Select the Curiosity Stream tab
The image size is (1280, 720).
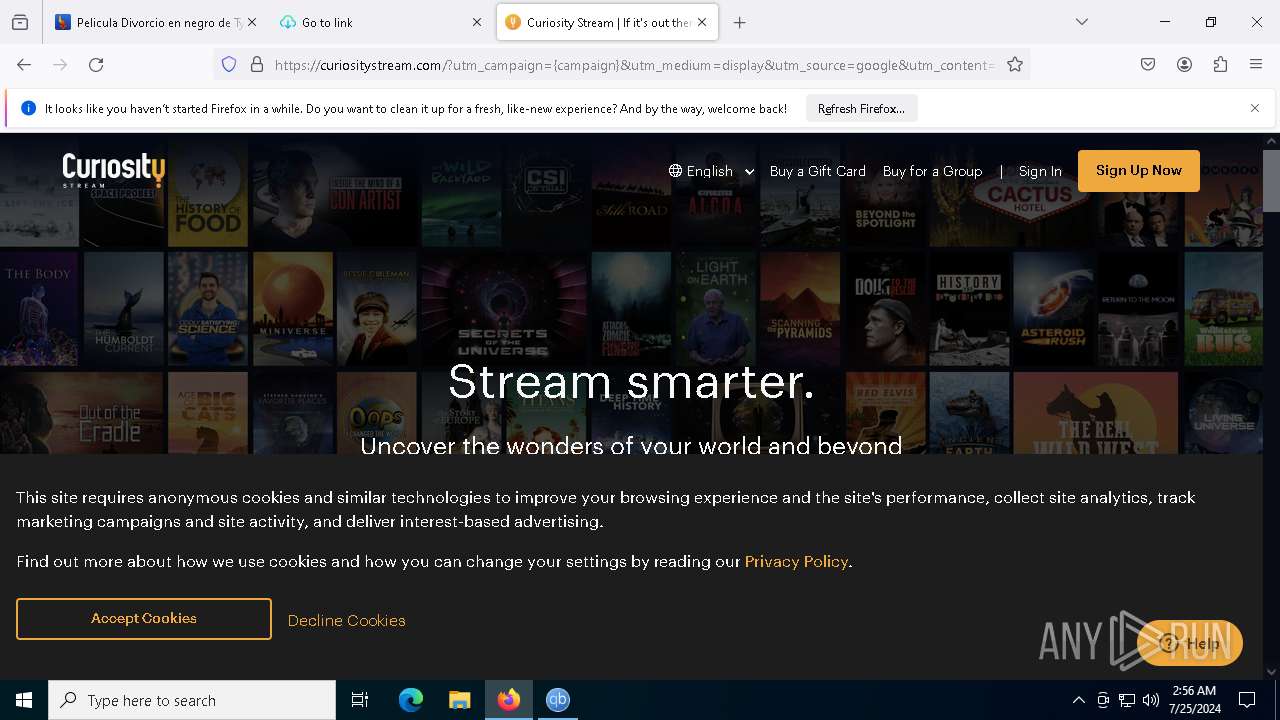pos(607,22)
